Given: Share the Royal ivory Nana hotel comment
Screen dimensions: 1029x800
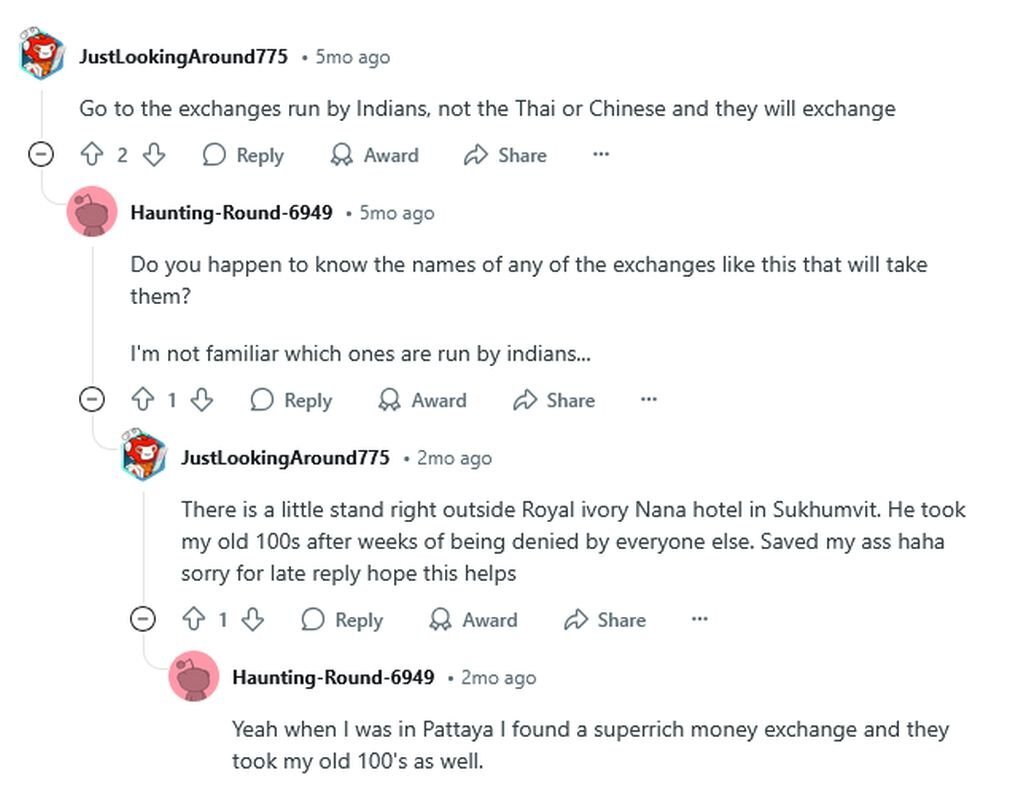Looking at the screenshot, I should 605,620.
